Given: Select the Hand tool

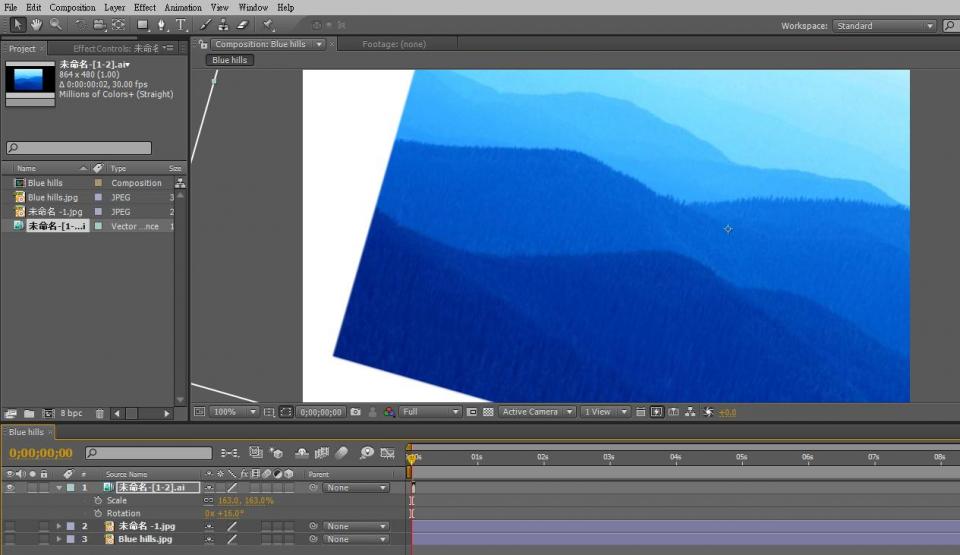Looking at the screenshot, I should tap(37, 24).
